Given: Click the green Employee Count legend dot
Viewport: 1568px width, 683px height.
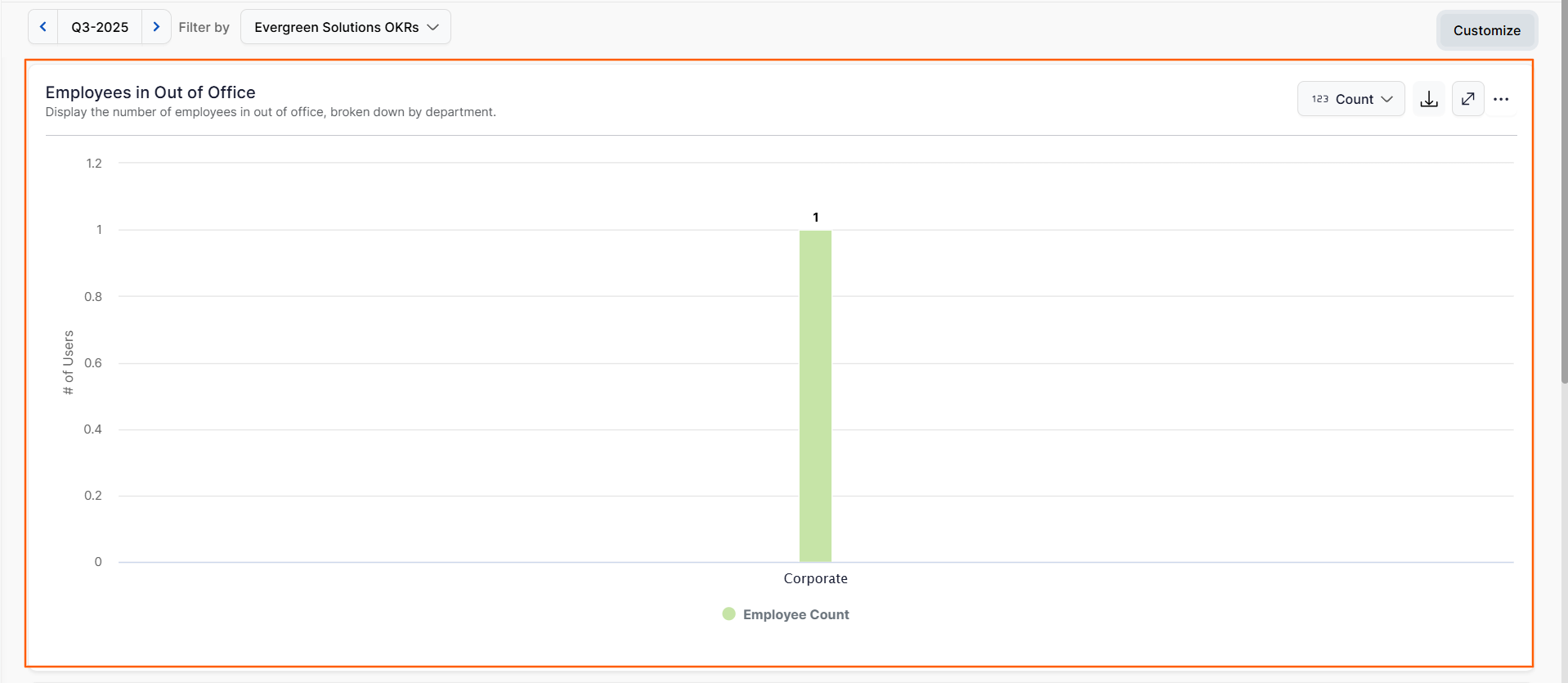Looking at the screenshot, I should point(729,613).
